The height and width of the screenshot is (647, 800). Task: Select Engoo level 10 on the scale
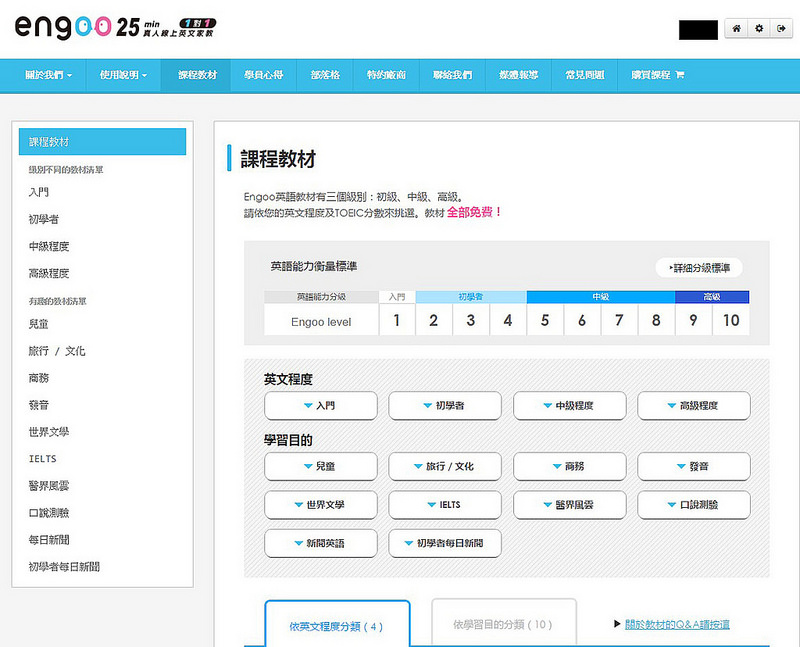point(731,320)
